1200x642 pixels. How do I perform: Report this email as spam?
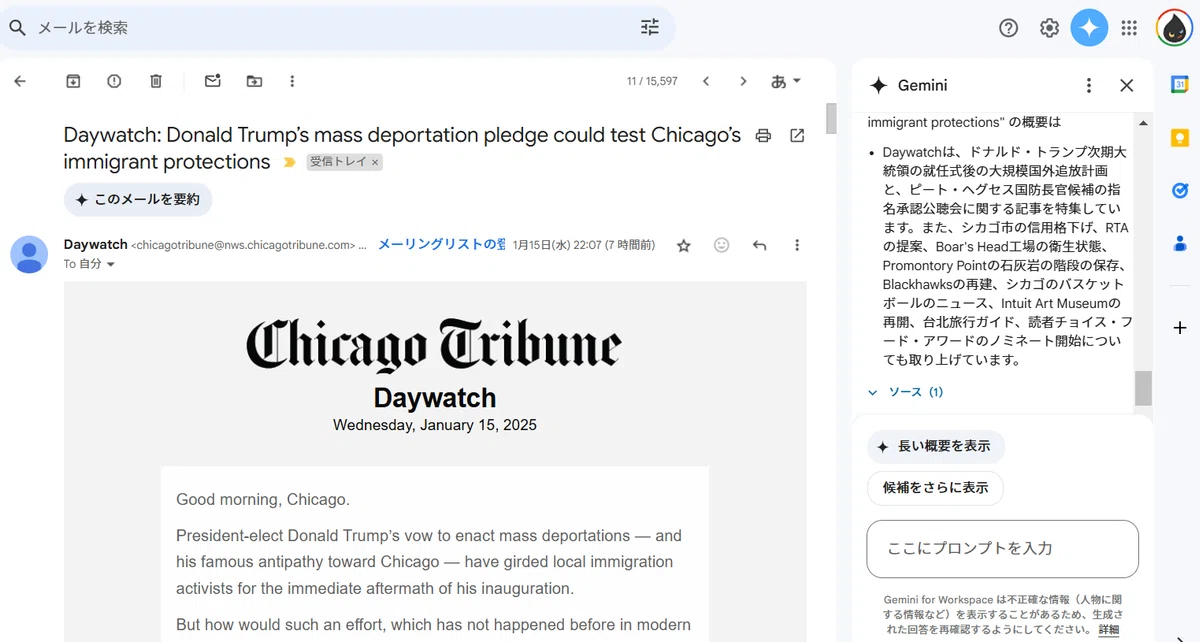coord(114,81)
